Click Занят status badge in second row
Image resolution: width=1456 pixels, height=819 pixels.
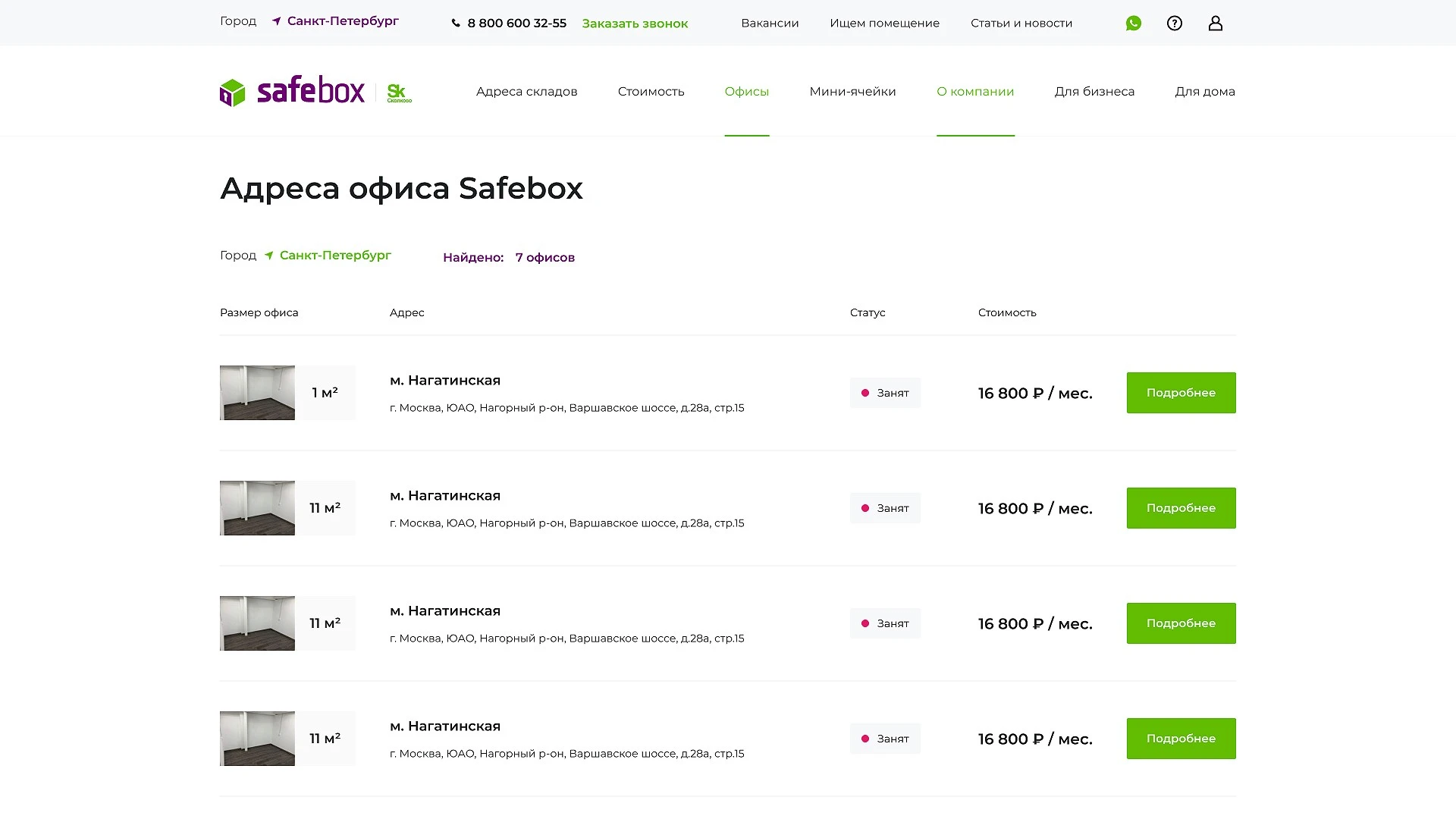click(x=885, y=508)
